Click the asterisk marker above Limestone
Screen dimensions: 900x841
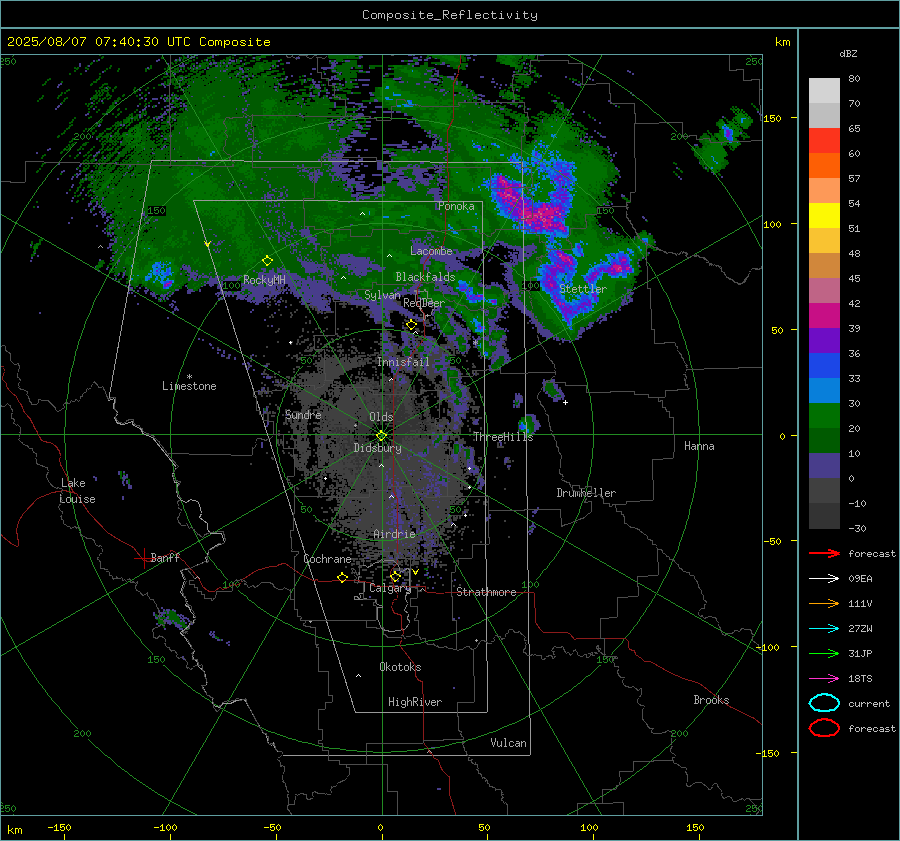[189, 377]
